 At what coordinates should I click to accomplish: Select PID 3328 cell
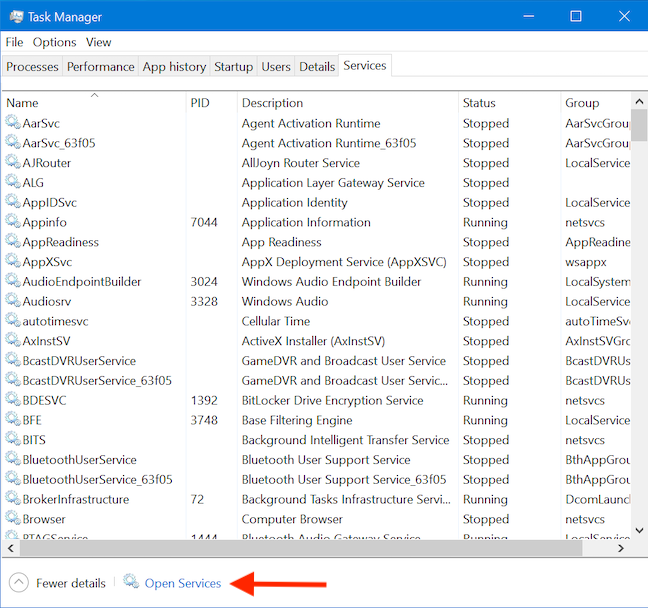(204, 301)
